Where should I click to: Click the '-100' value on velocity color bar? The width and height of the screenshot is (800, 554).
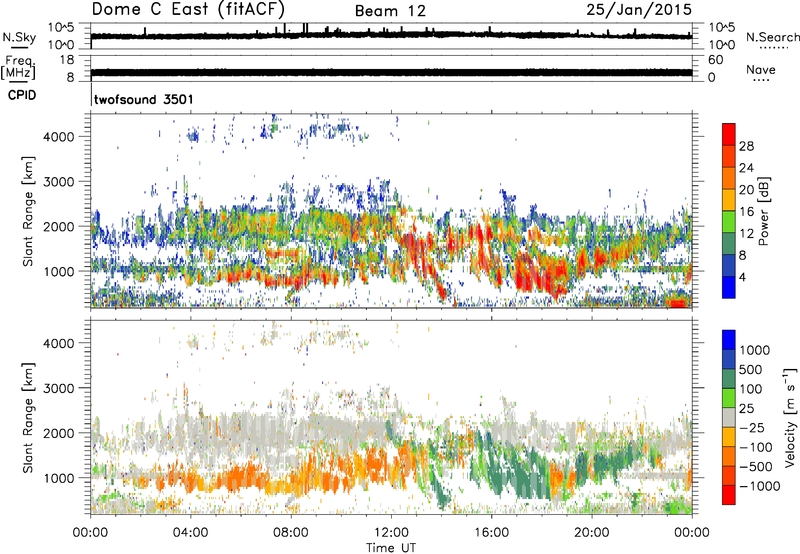(755, 447)
